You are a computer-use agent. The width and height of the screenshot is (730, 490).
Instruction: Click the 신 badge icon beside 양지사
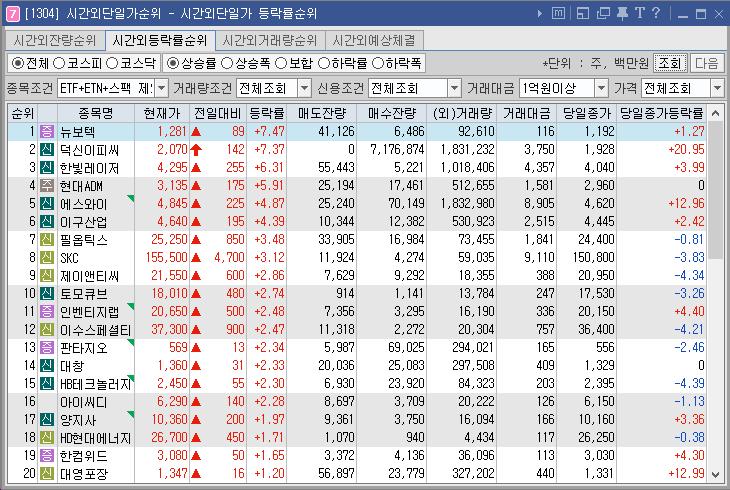pyautogui.click(x=47, y=420)
